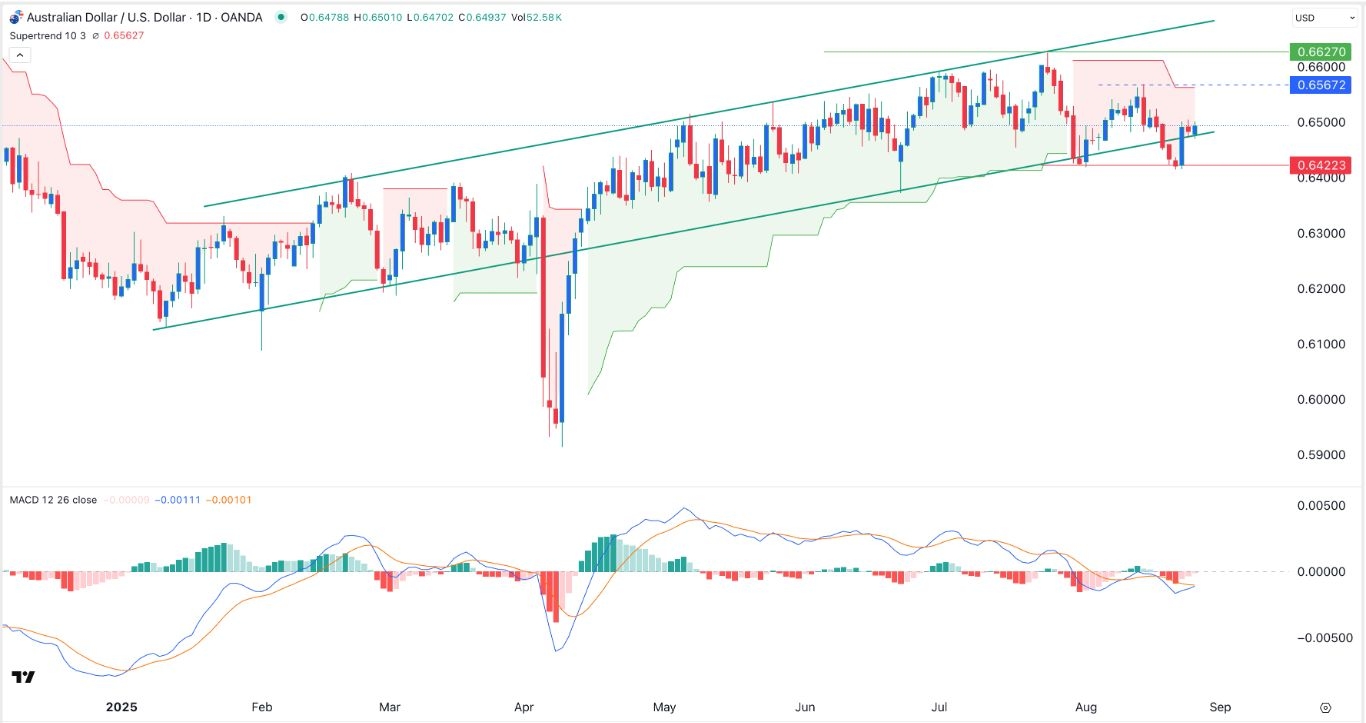Screen dimensions: 1366x723
Task: Click the Aug label on the time axis
Action: [1087, 706]
